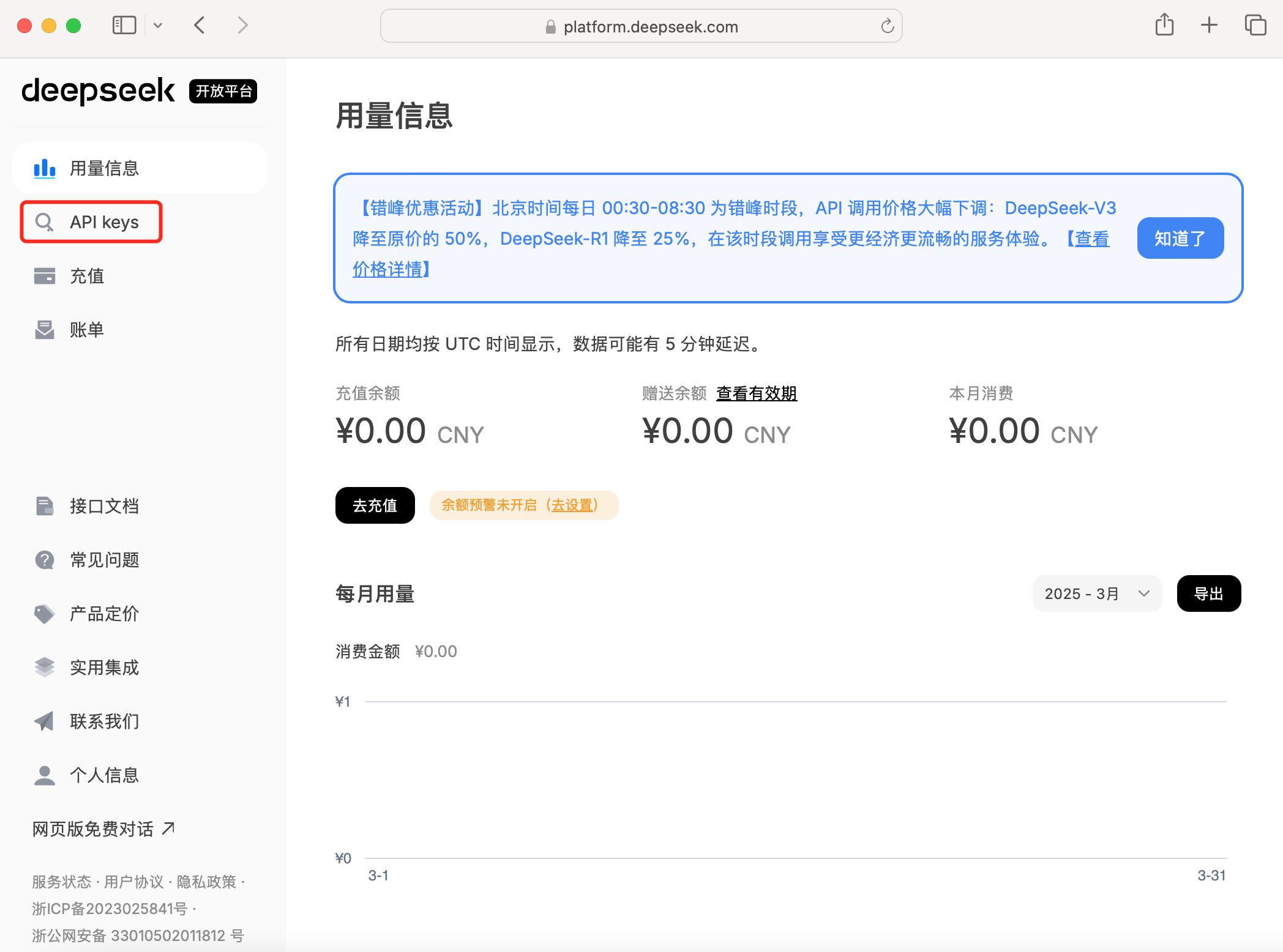Viewport: 1283px width, 952px height.
Task: Open 实用集成 in the sidebar
Action: [140, 668]
